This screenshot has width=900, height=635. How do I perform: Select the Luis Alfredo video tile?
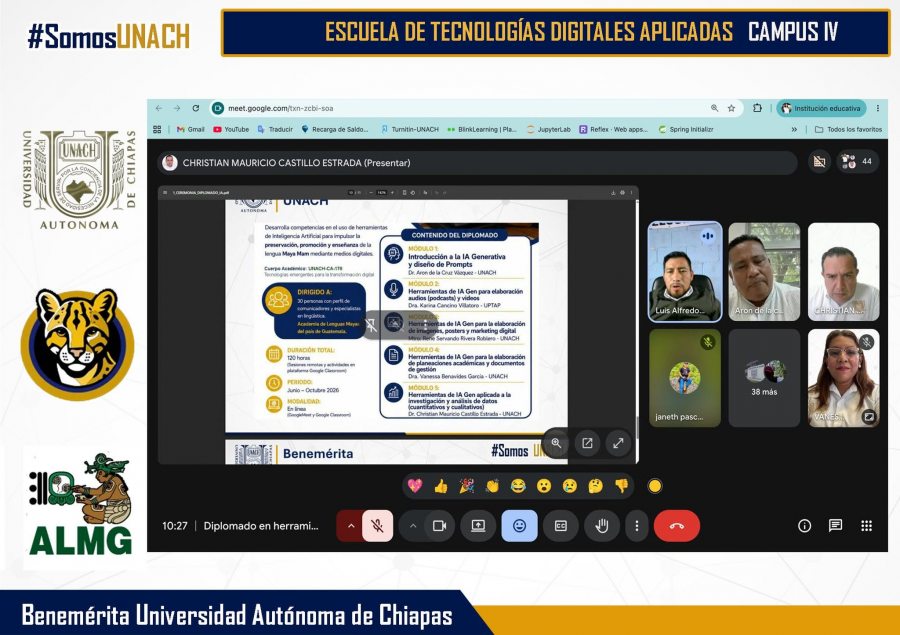coord(685,272)
